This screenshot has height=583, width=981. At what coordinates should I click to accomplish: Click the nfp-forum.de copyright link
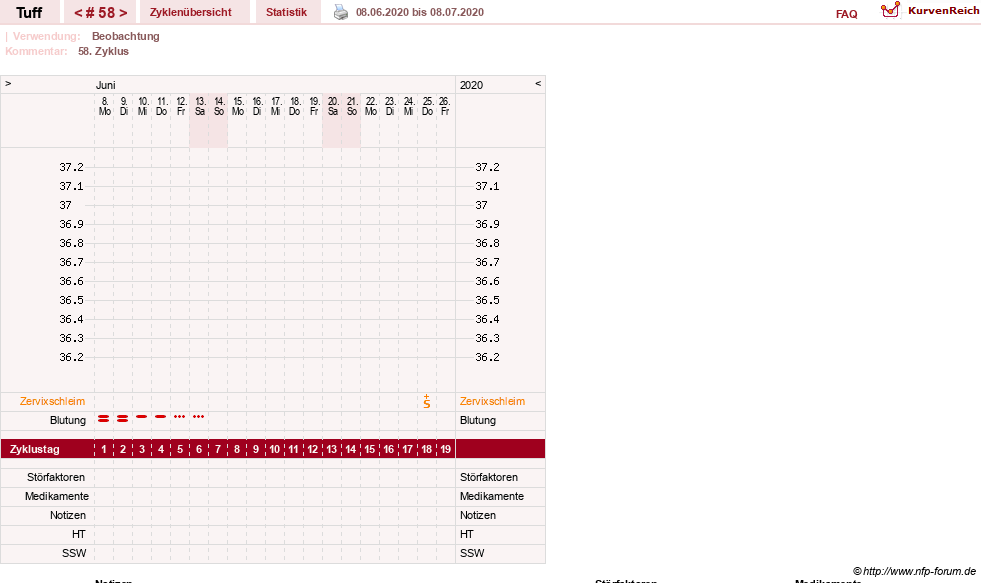click(x=914, y=571)
